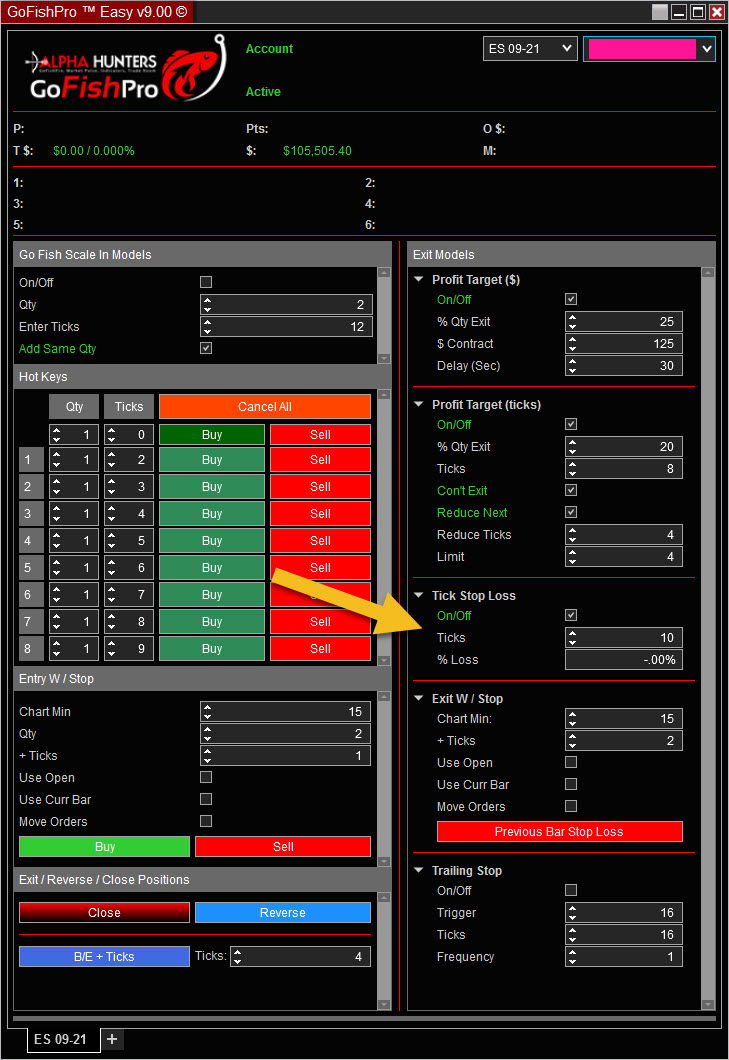
Task: Collapse the Trailing Stop section
Action: click(x=419, y=871)
